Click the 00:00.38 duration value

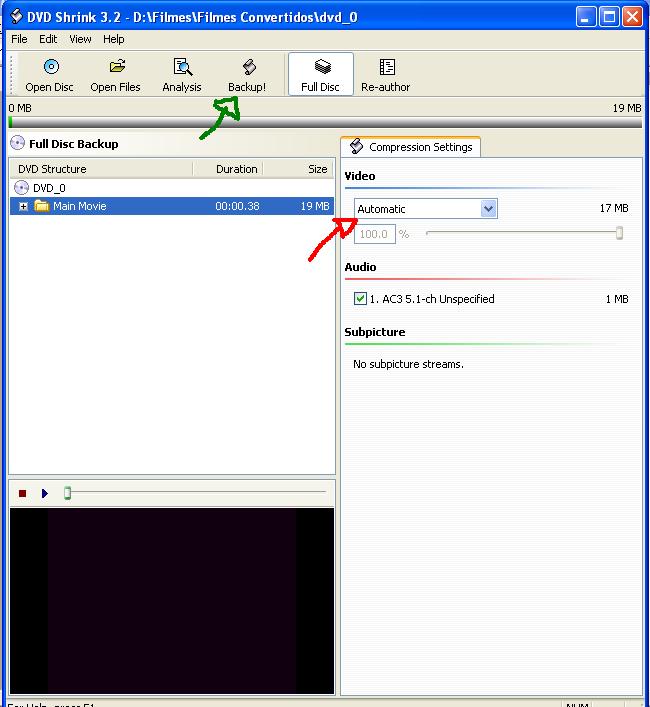coord(237,206)
